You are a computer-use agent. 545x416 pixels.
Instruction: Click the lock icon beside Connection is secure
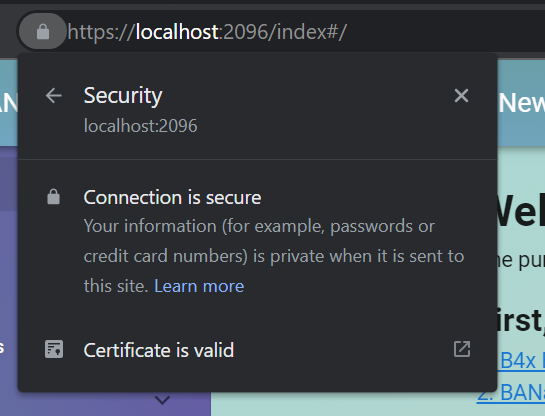tap(53, 197)
